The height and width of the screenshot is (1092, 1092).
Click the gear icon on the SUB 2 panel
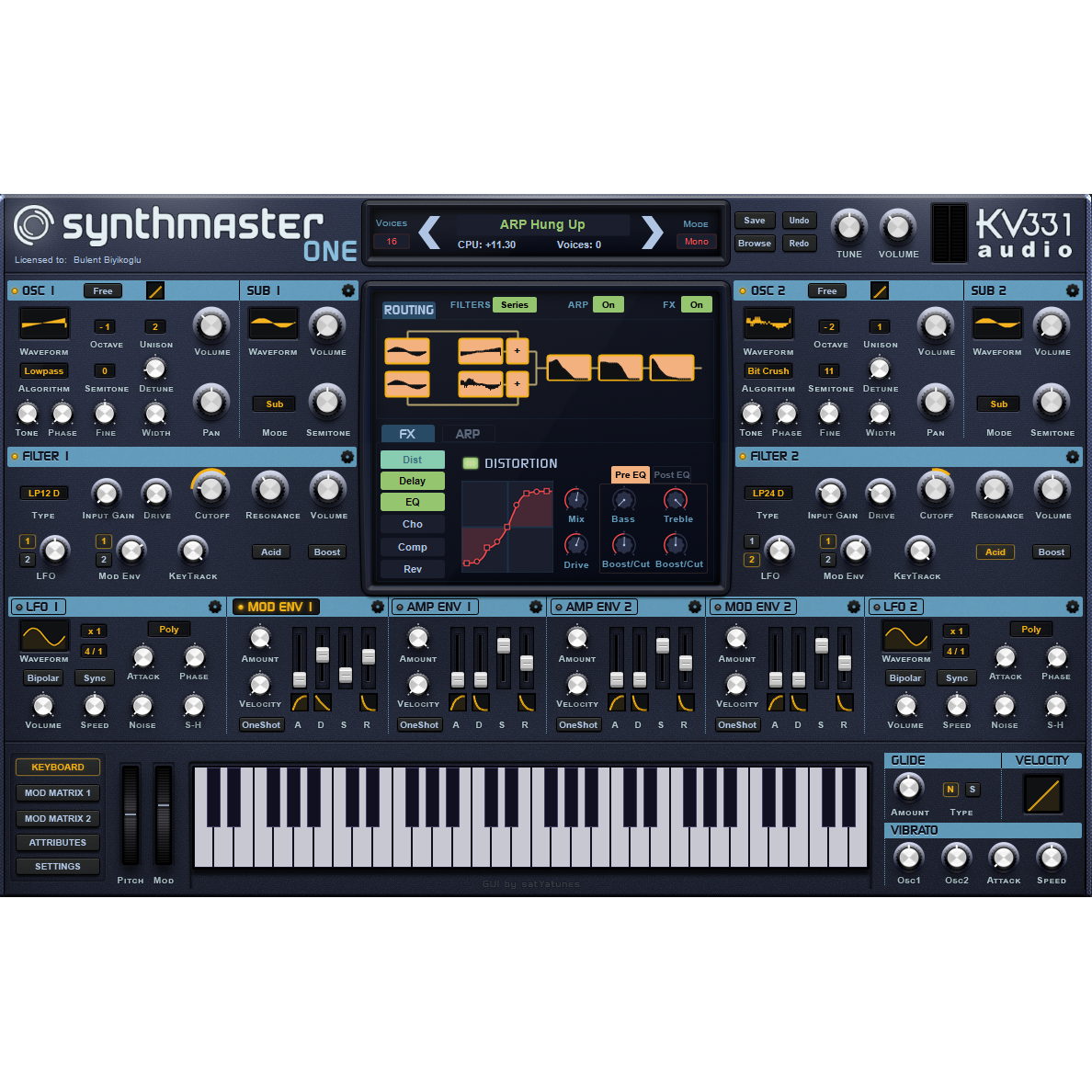coord(1072,290)
